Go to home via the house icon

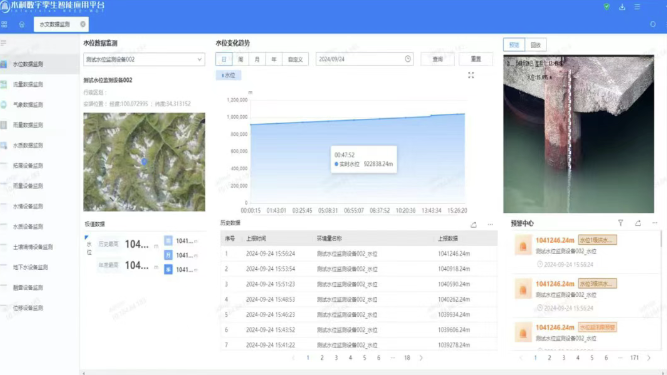pyautogui.click(x=22, y=25)
